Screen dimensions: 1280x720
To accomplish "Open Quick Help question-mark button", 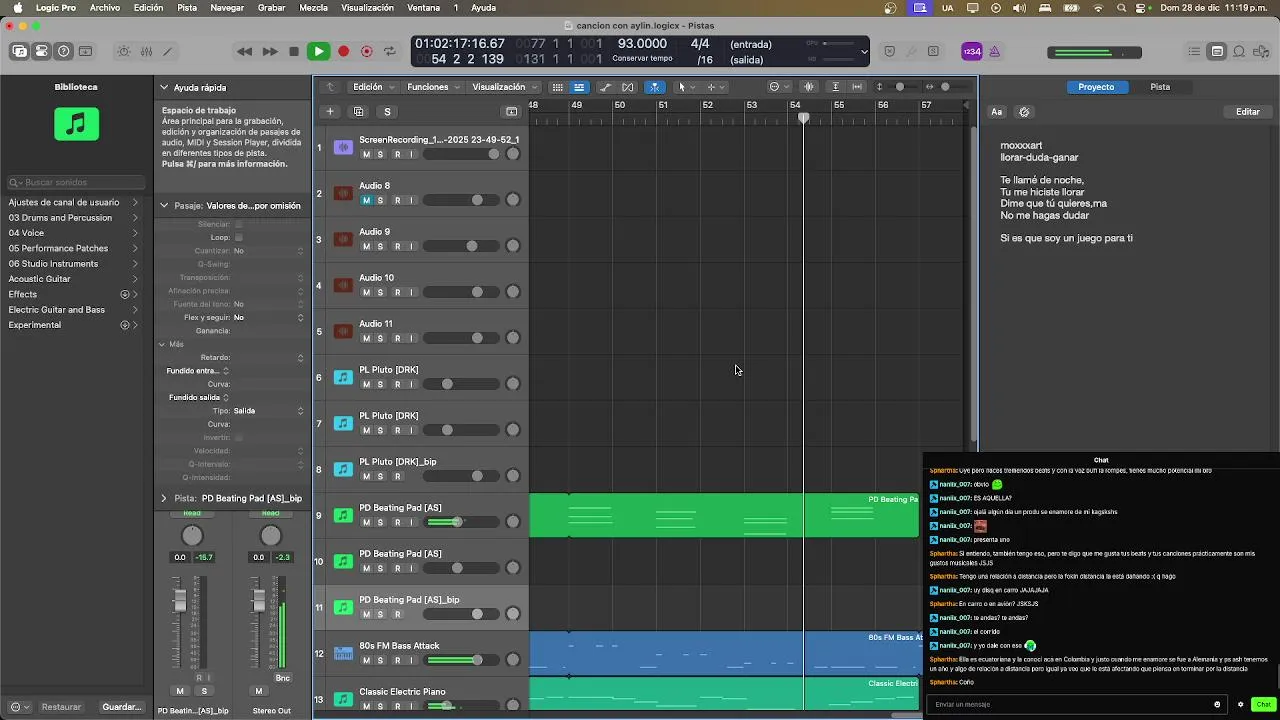I will (64, 51).
